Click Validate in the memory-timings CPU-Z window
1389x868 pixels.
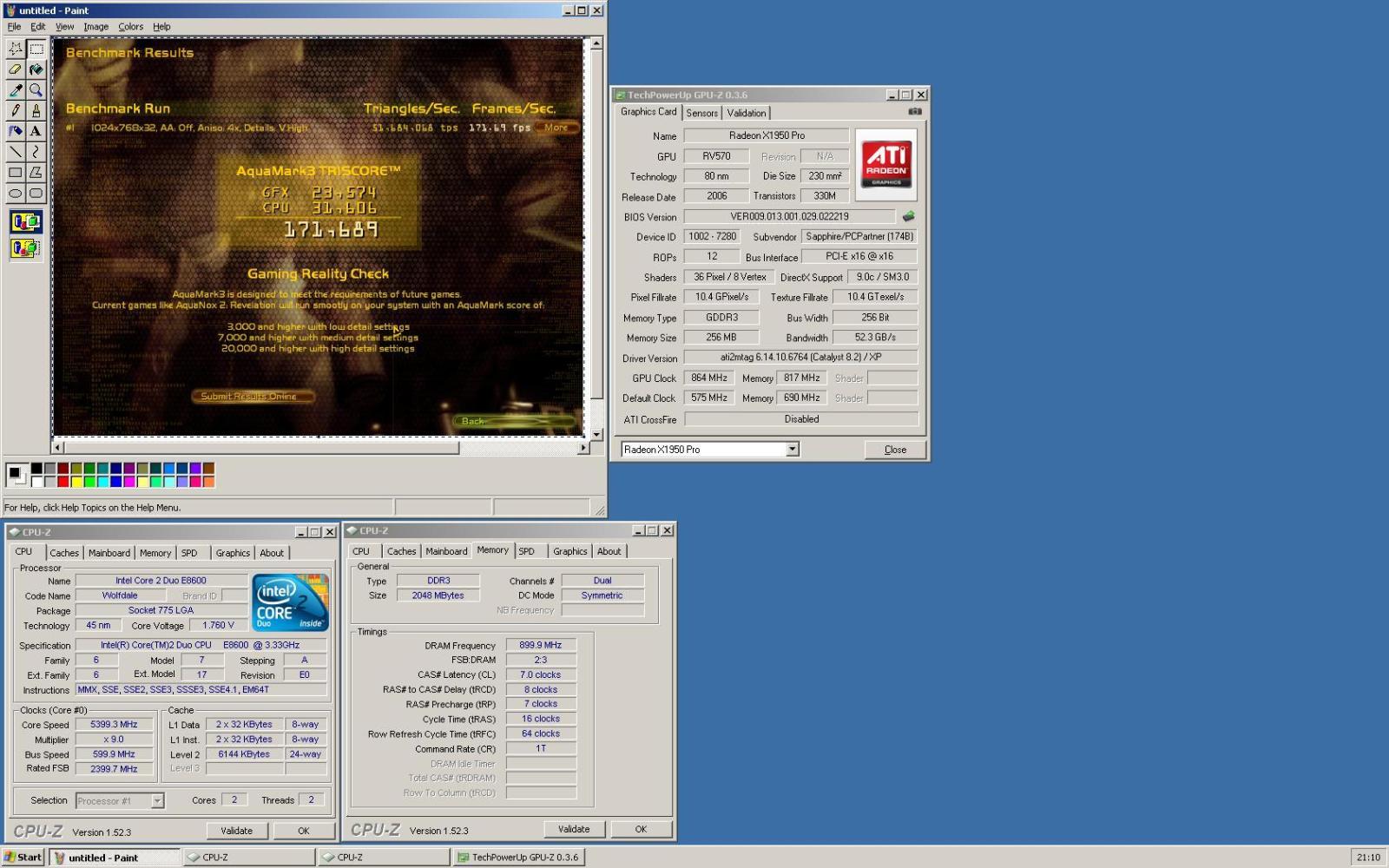pyautogui.click(x=573, y=829)
